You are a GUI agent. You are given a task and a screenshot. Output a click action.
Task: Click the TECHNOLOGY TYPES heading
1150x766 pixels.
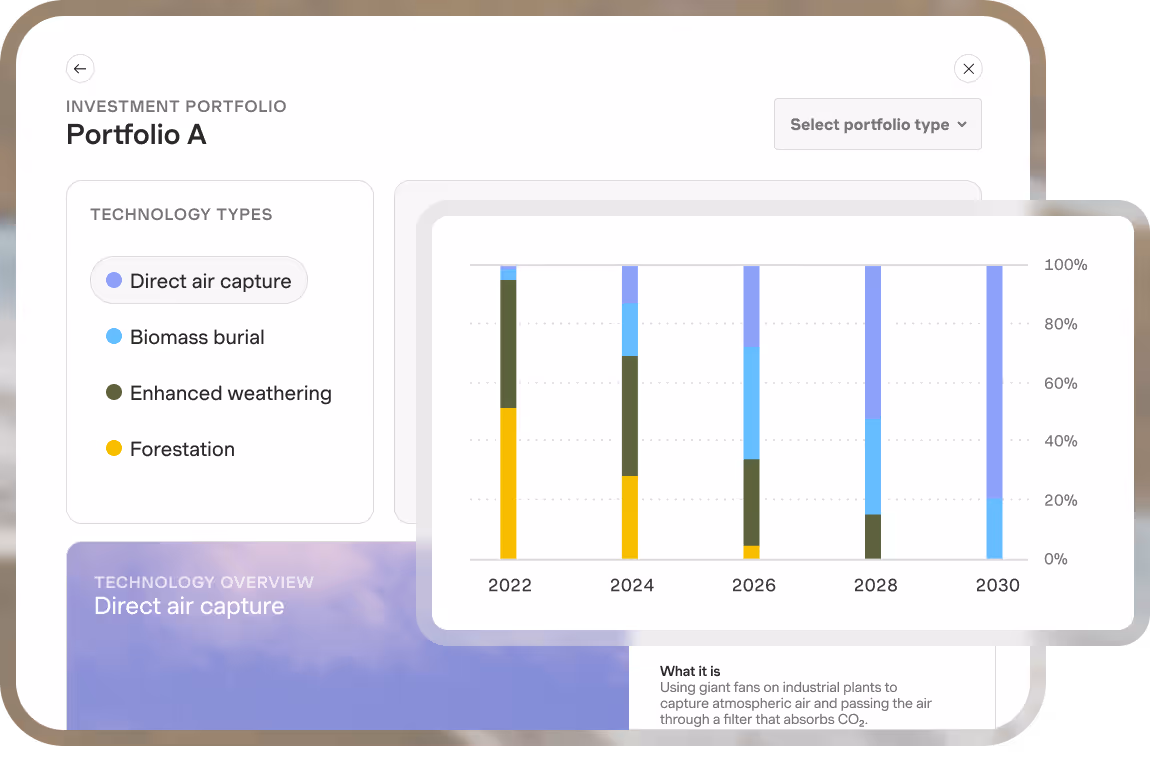pos(181,214)
